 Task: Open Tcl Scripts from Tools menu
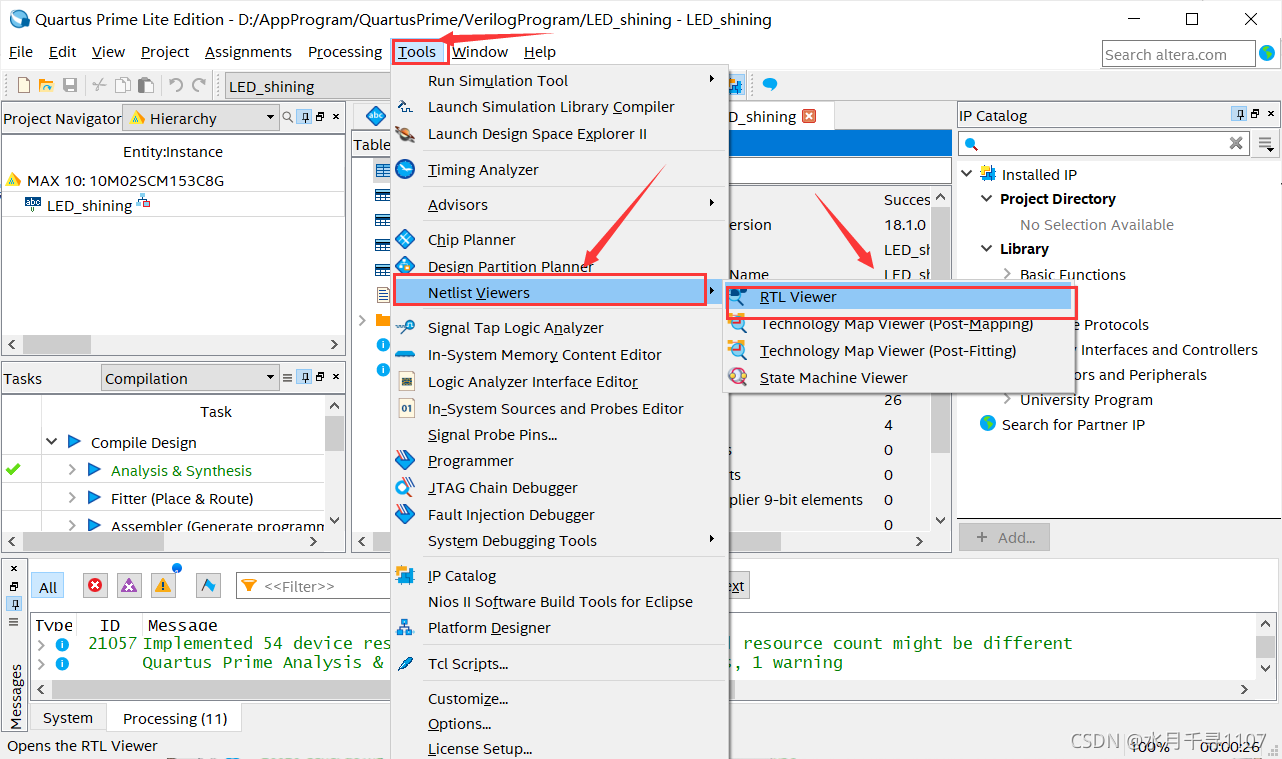coord(468,664)
